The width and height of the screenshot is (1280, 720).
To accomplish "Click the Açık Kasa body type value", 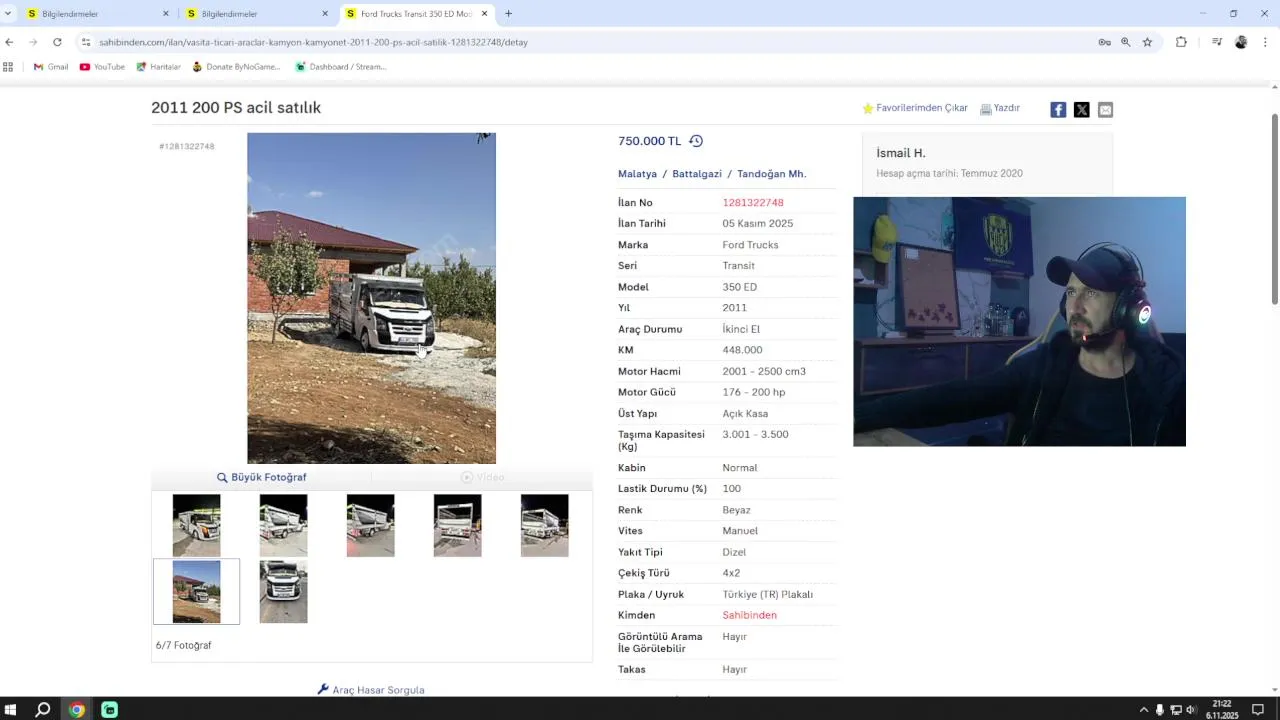I will pyautogui.click(x=745, y=414).
